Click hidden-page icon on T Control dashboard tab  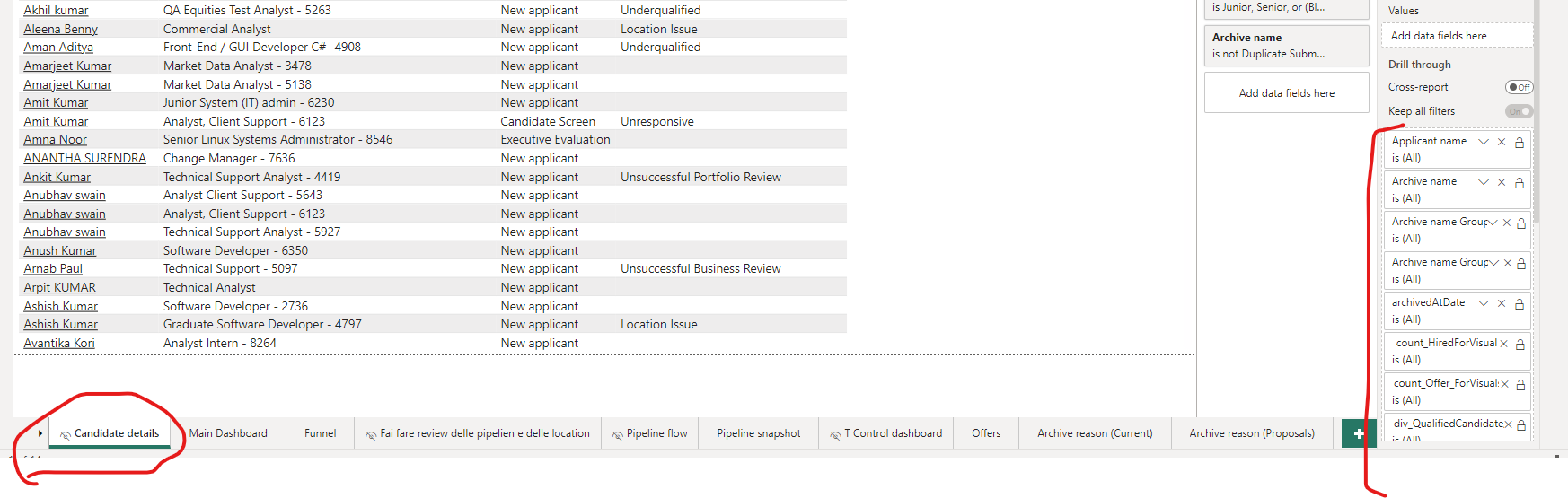click(835, 434)
